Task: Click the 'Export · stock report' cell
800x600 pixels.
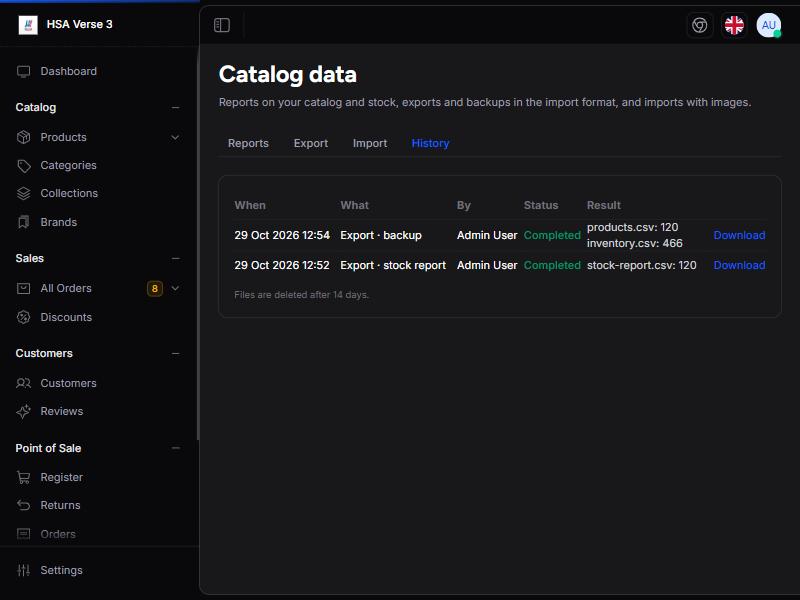Action: [393, 265]
